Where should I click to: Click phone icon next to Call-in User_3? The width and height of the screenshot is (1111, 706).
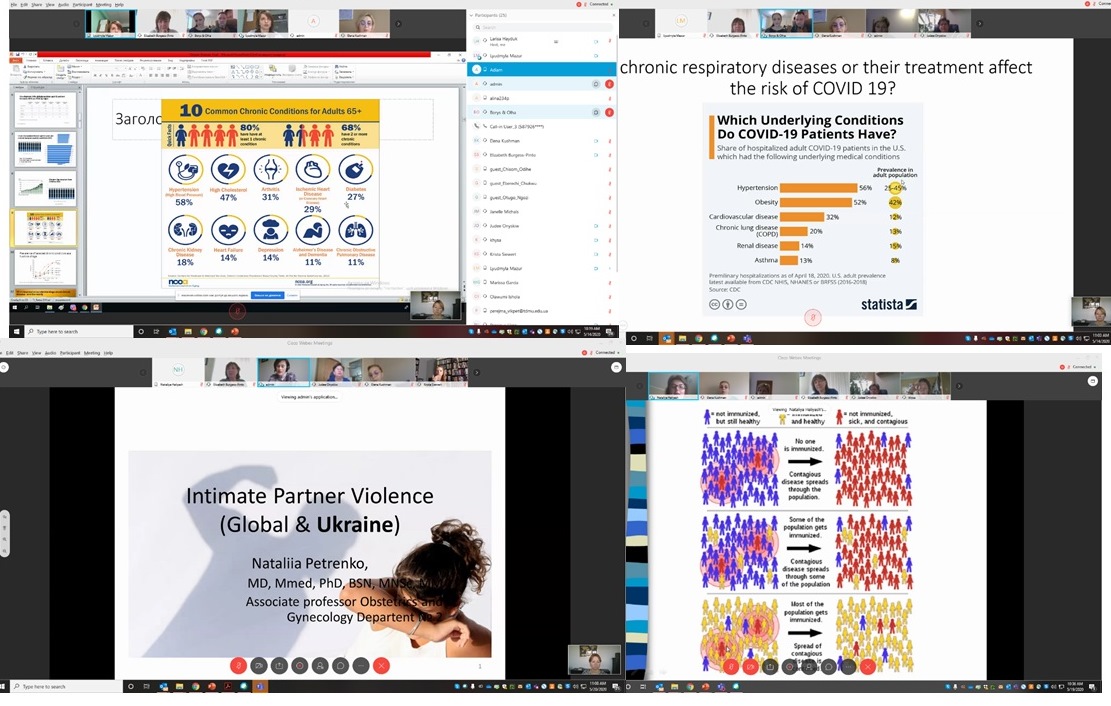pyautogui.click(x=477, y=127)
